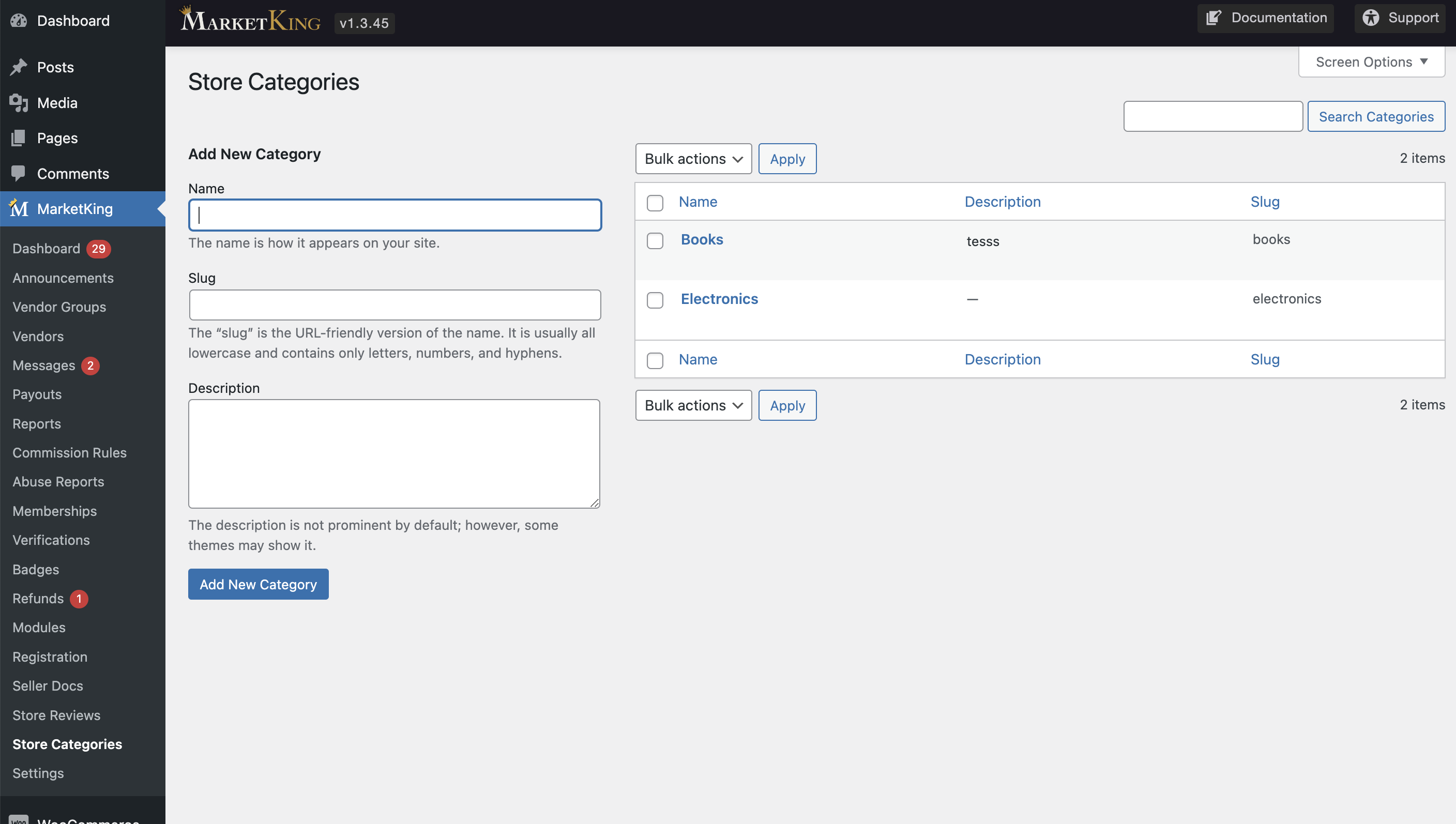This screenshot has width=1456, height=824.
Task: Click the 'tesss' description cell
Action: tap(983, 241)
